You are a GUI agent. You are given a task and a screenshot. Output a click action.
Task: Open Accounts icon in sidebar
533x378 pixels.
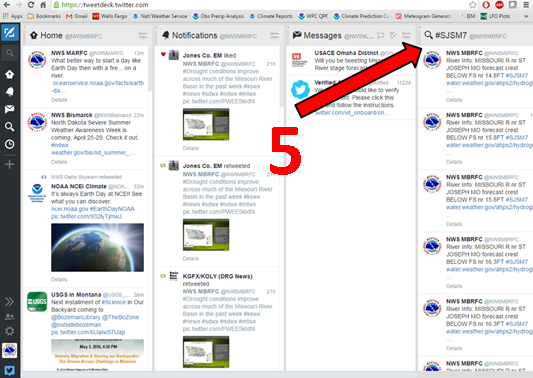tap(10, 316)
